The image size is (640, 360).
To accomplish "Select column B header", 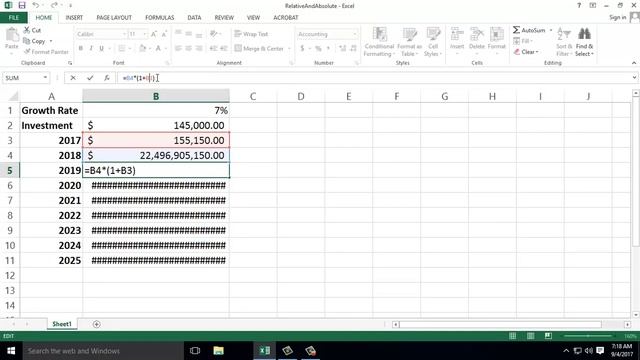I will click(156, 96).
